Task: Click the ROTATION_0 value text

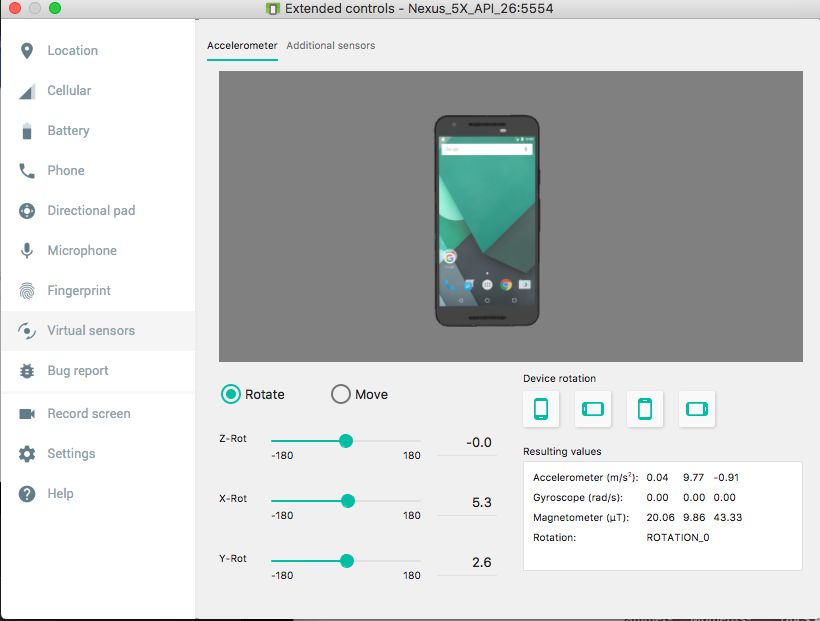Action: [x=678, y=537]
